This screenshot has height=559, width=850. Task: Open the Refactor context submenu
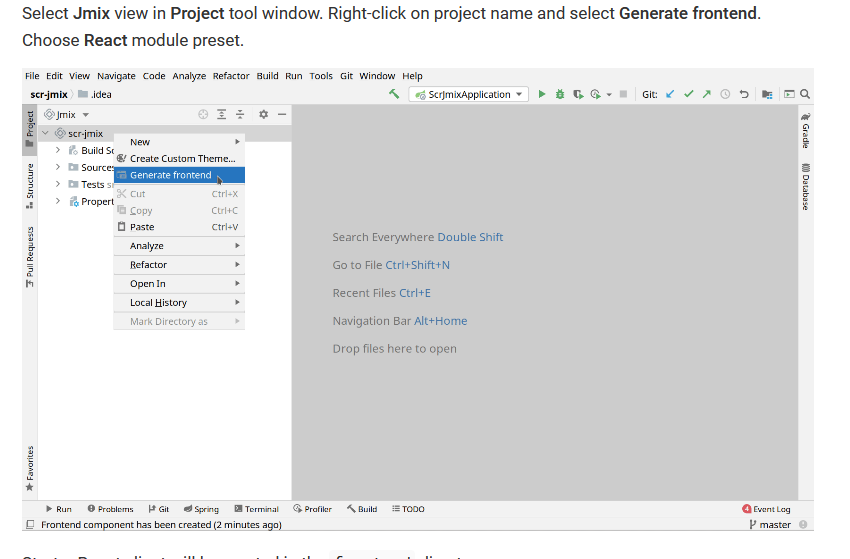[179, 265]
